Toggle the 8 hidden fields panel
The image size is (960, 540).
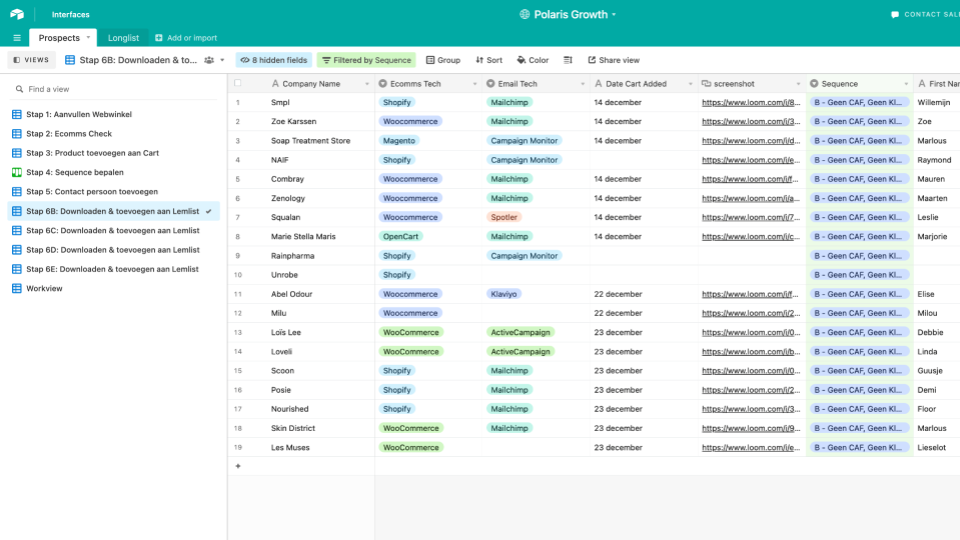274,60
